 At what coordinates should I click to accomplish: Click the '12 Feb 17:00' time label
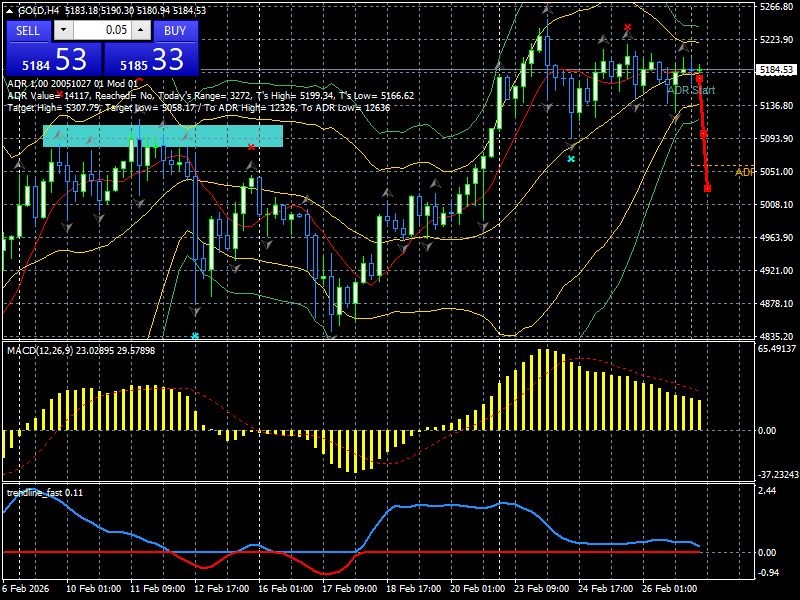coord(221,589)
